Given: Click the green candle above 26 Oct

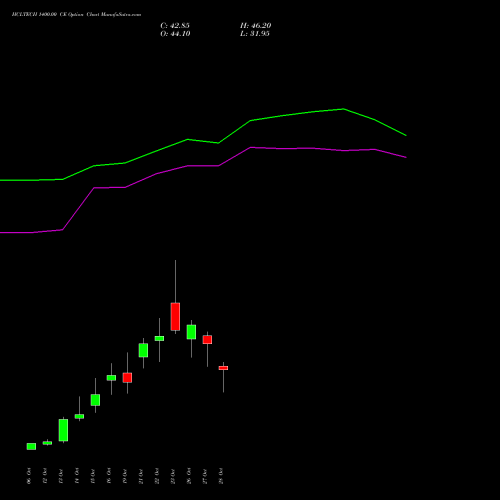Looking at the screenshot, I should [191, 332].
